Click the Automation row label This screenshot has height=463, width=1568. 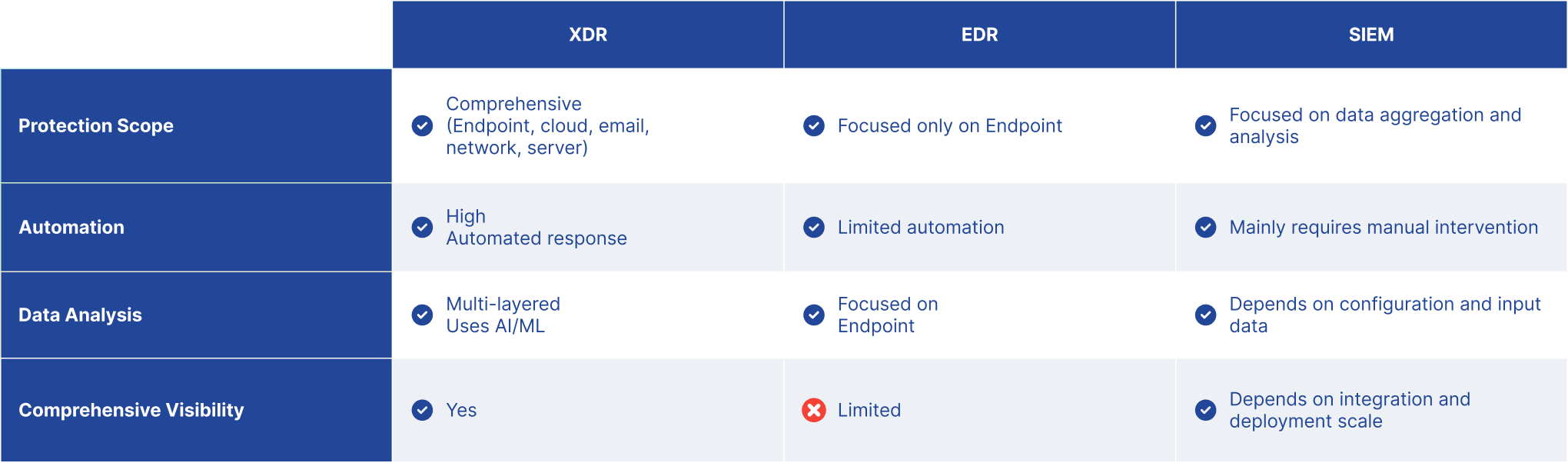coord(71,227)
